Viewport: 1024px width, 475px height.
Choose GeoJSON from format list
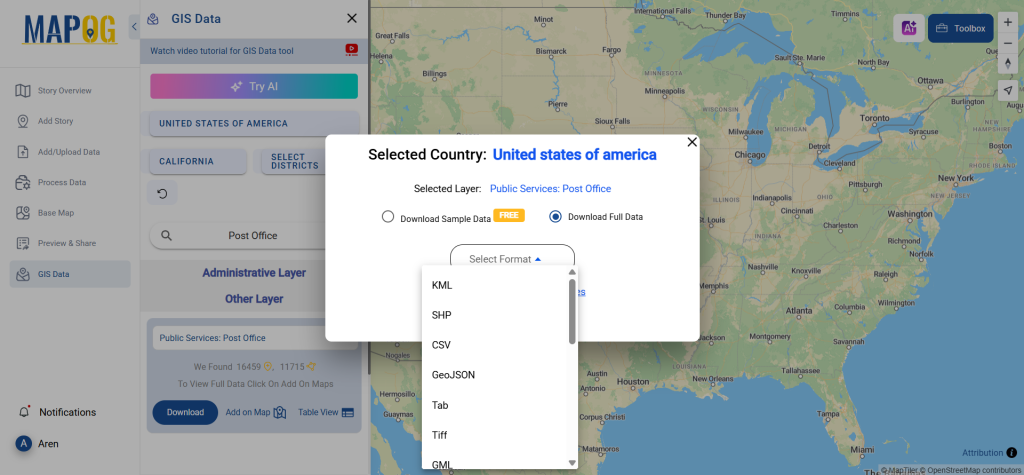(x=453, y=375)
